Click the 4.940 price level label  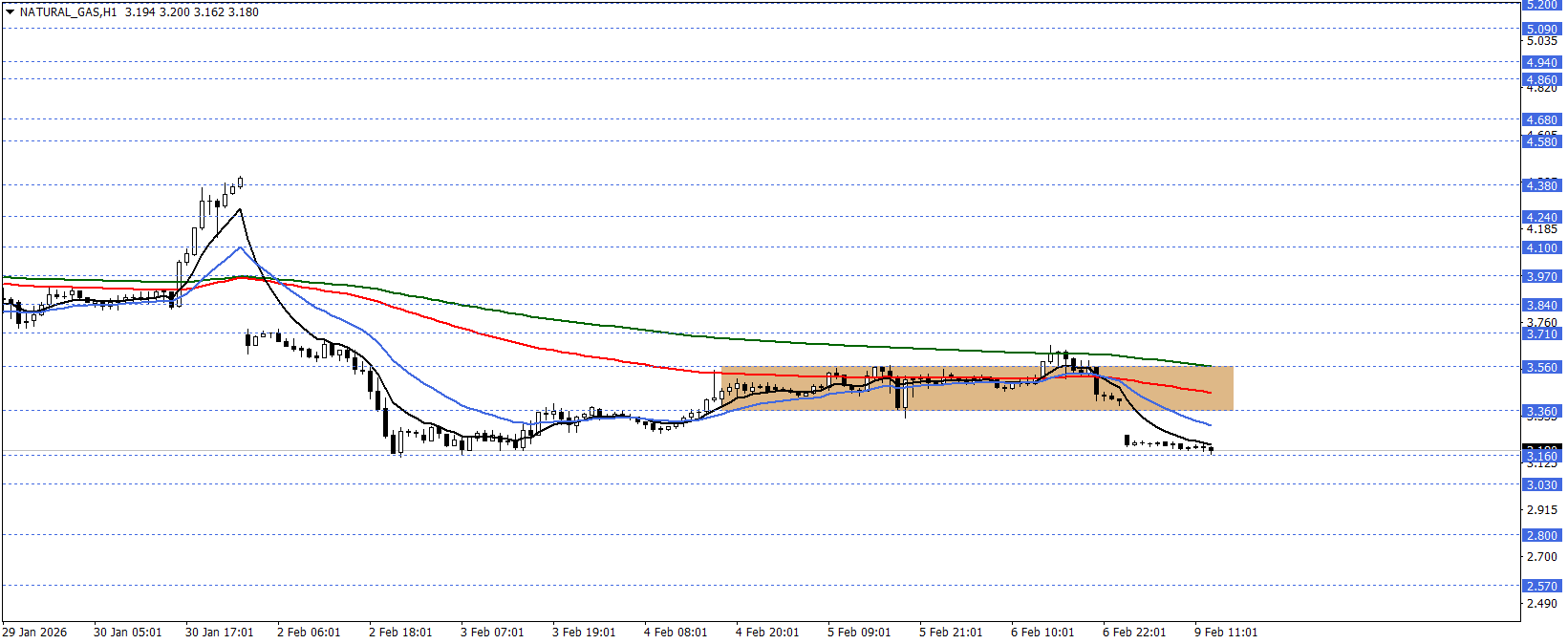coord(1540,62)
